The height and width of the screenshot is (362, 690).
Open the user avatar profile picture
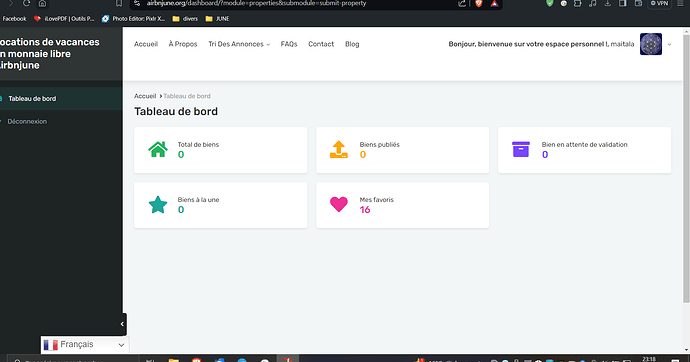pyautogui.click(x=651, y=44)
